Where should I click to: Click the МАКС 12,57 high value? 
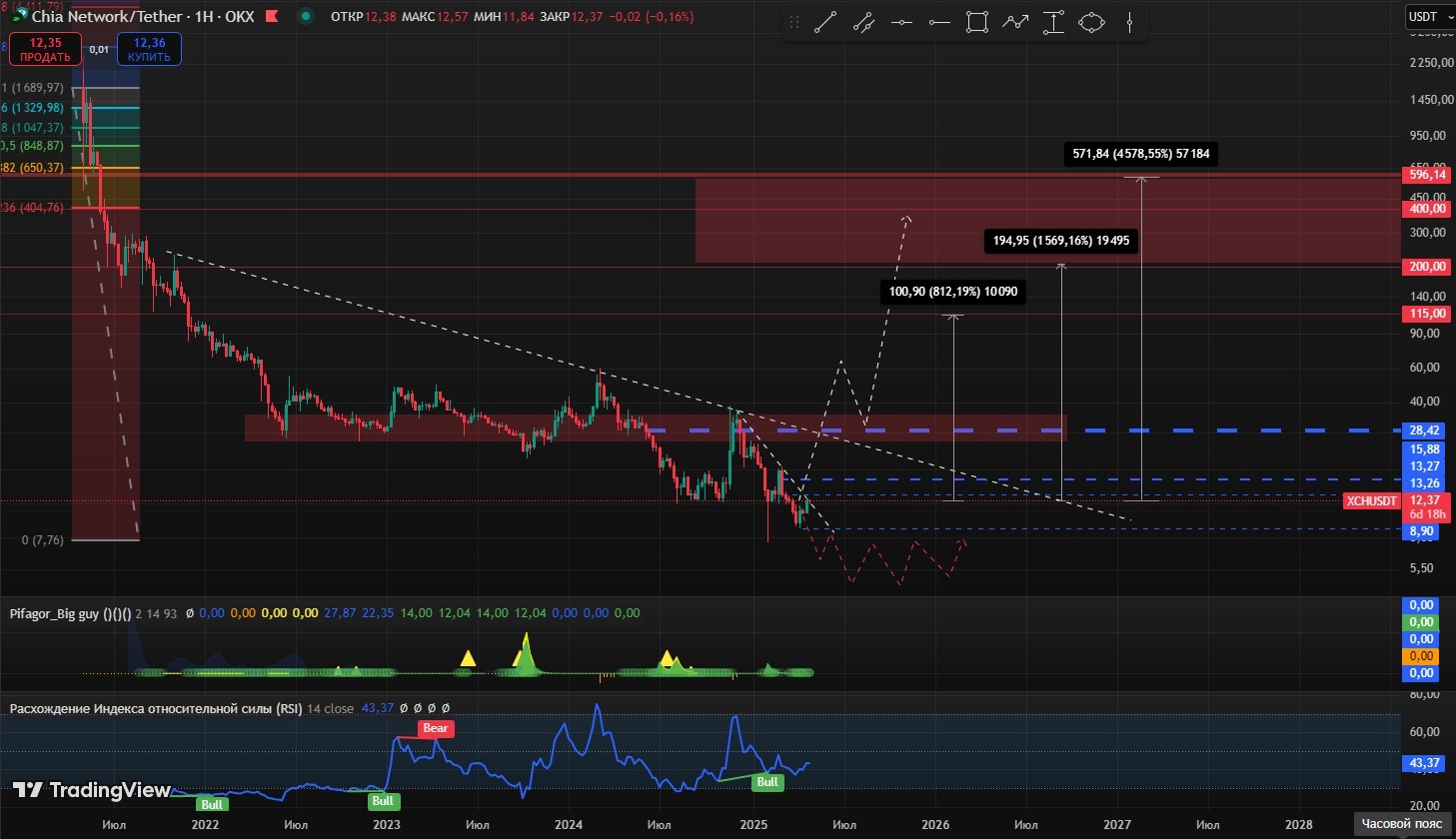tap(436, 17)
